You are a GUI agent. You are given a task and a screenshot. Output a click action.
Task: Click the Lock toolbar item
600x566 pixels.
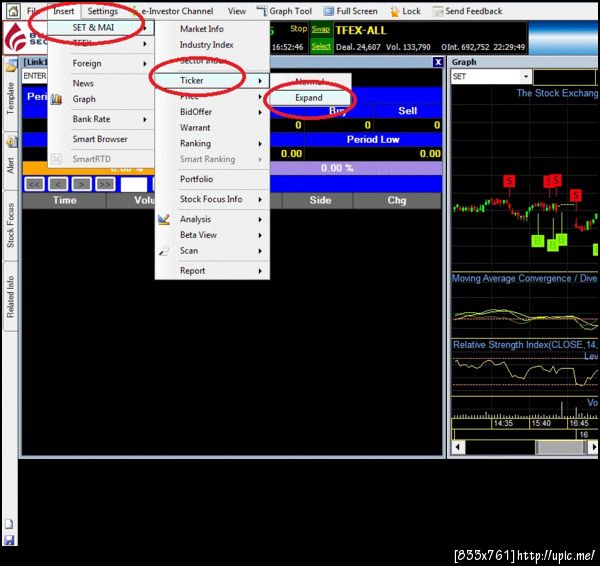406,11
